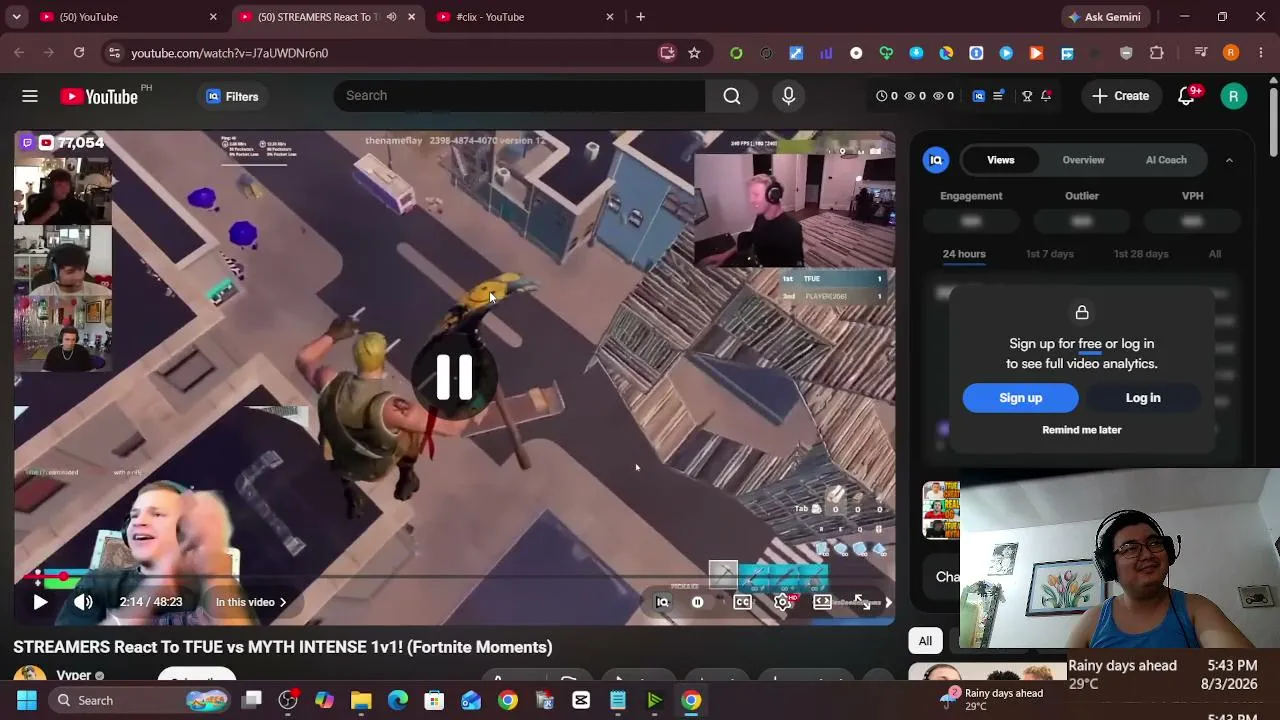
Task: Open File Explorer from the taskbar
Action: click(361, 700)
